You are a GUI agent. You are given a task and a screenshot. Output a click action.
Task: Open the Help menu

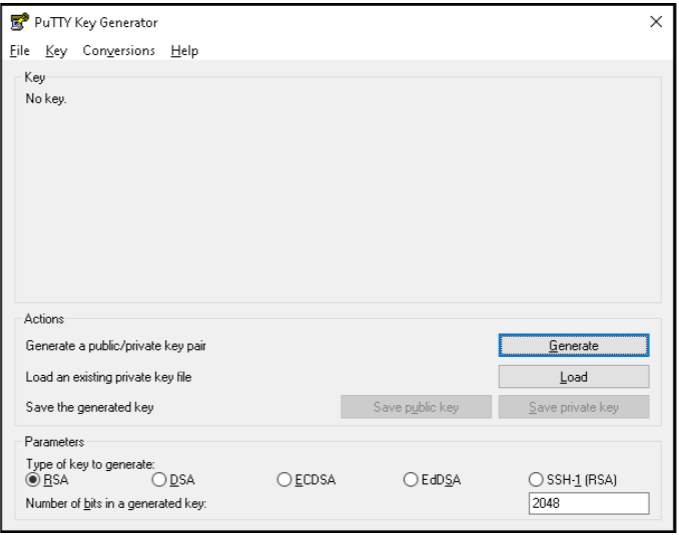[184, 51]
